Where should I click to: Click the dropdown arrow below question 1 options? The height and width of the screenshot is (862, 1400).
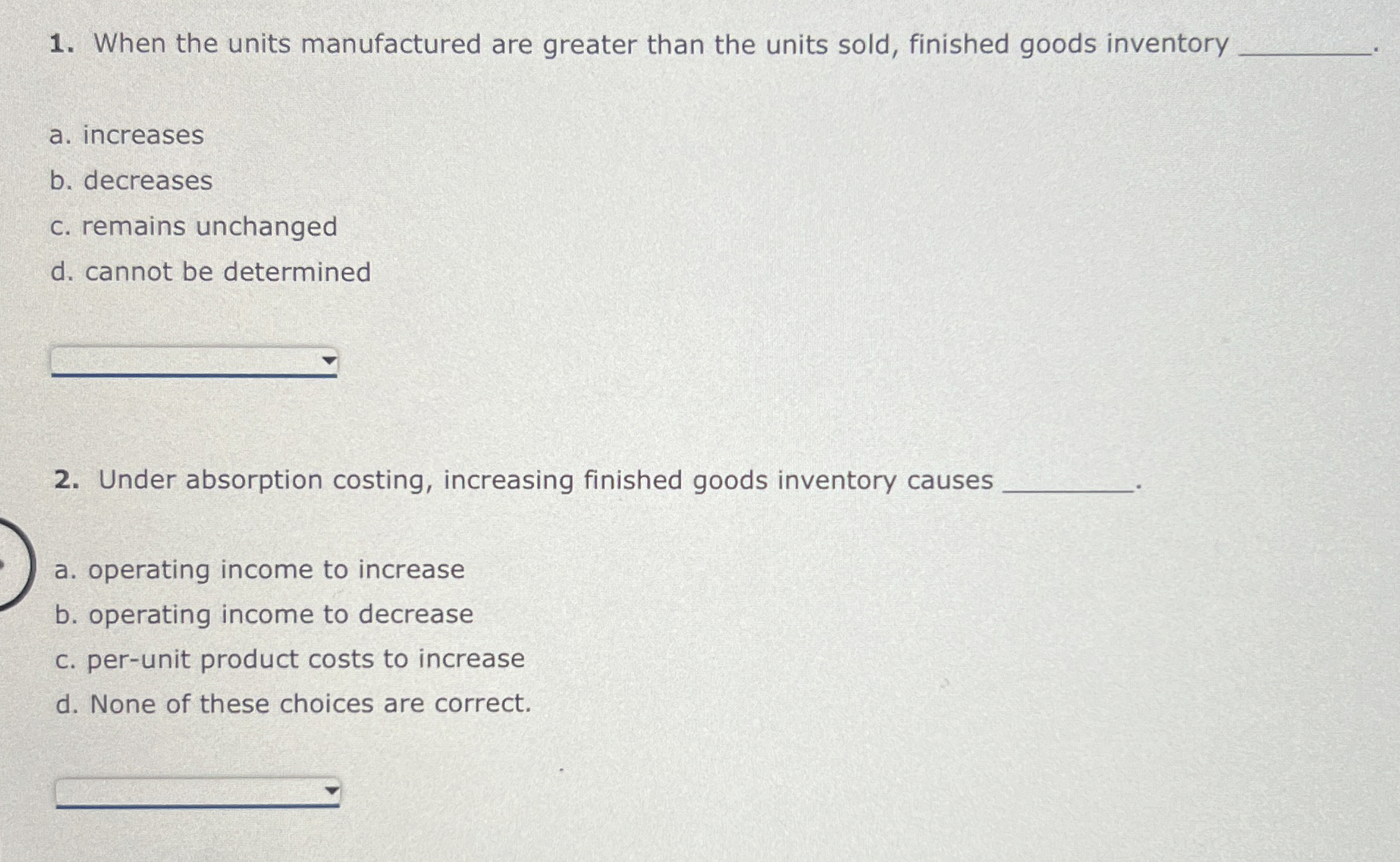coord(329,360)
